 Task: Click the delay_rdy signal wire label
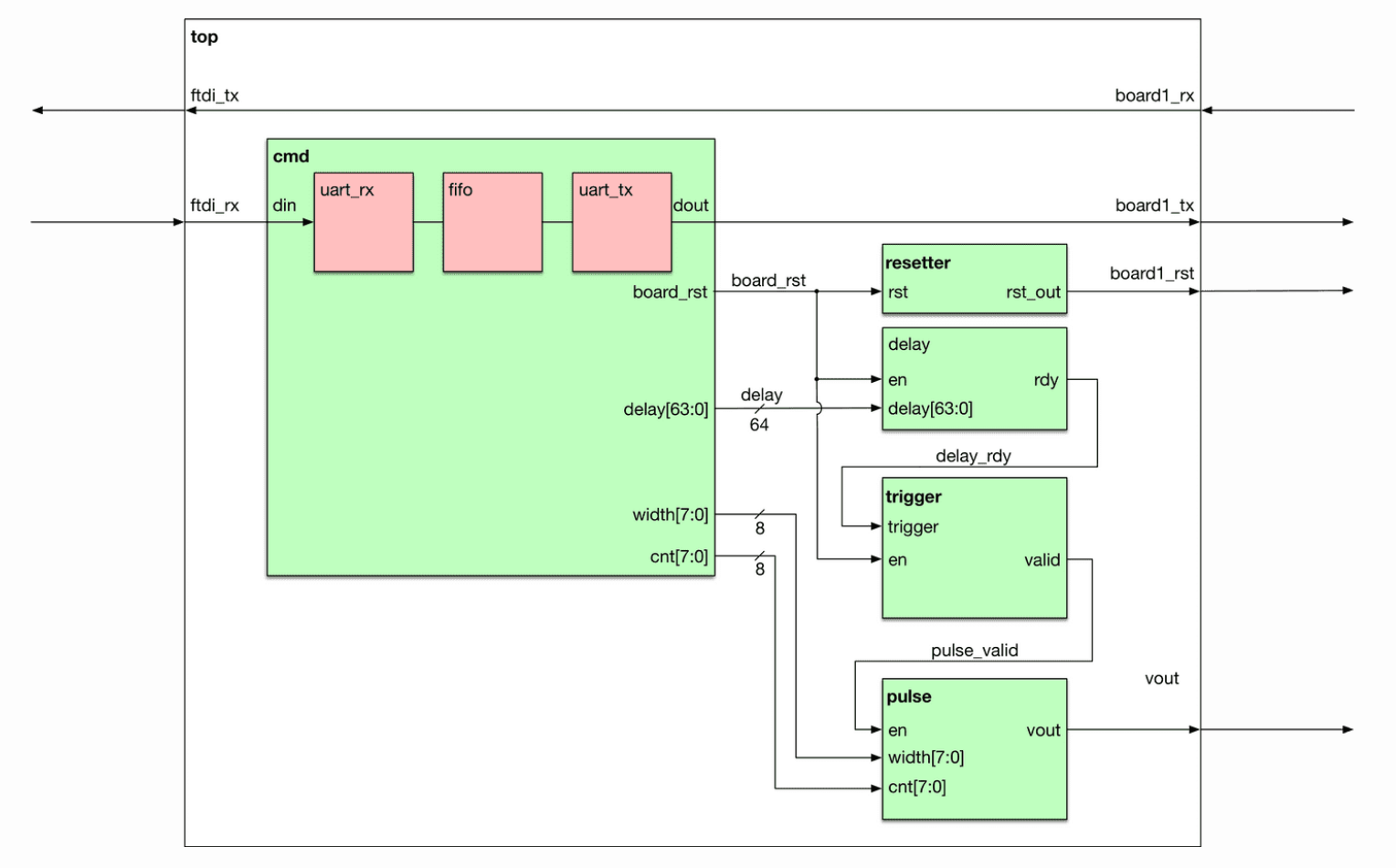973,456
